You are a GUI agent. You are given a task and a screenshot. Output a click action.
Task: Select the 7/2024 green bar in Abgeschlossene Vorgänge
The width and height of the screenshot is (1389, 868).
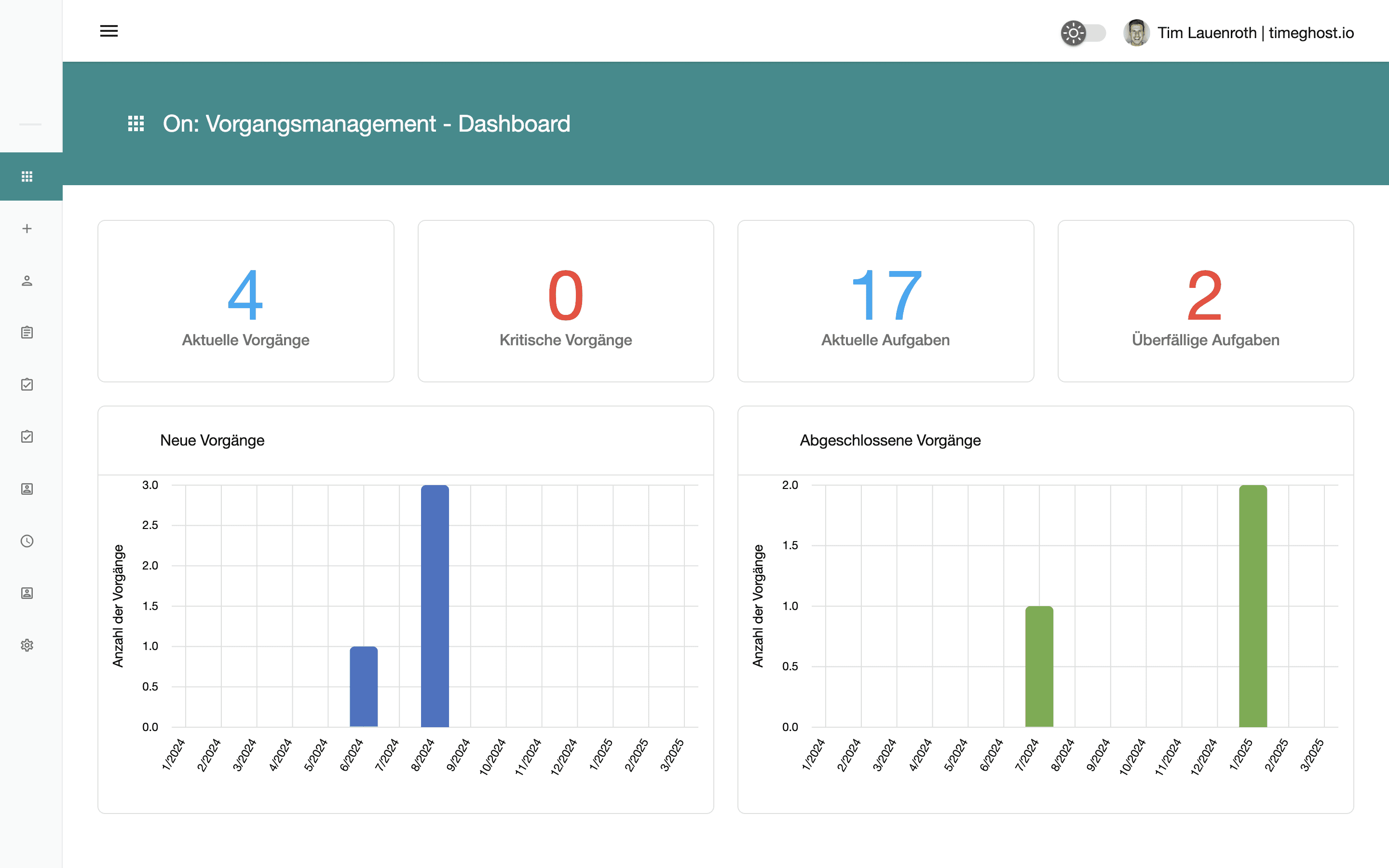pyautogui.click(x=1039, y=666)
